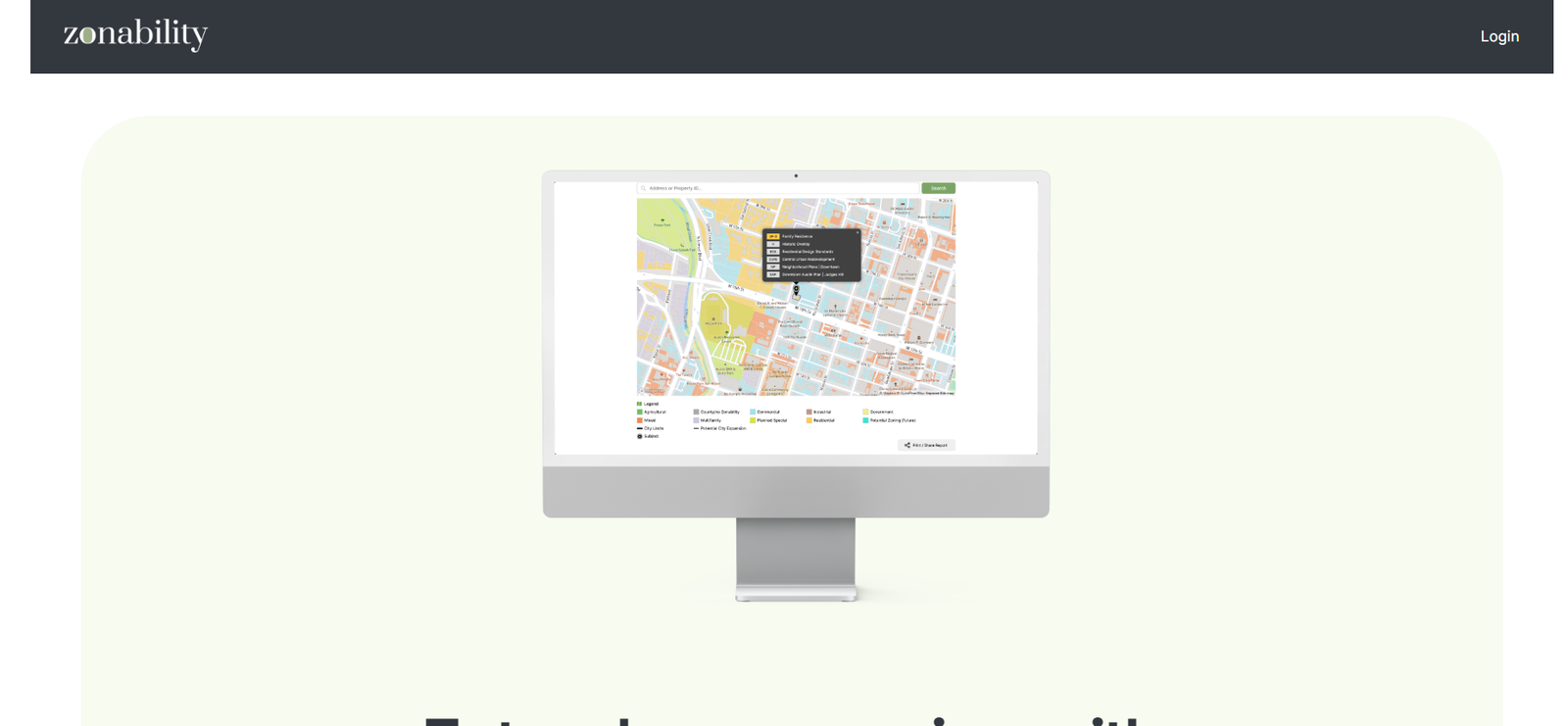Screen dimensions: 1568x726
Task: Click the search magnifier icon
Action: 643,188
